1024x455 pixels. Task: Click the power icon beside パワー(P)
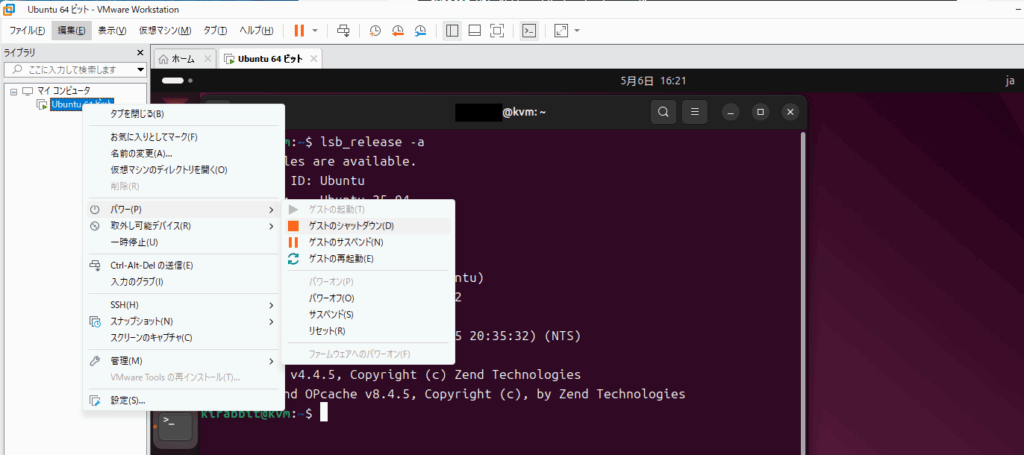95,210
